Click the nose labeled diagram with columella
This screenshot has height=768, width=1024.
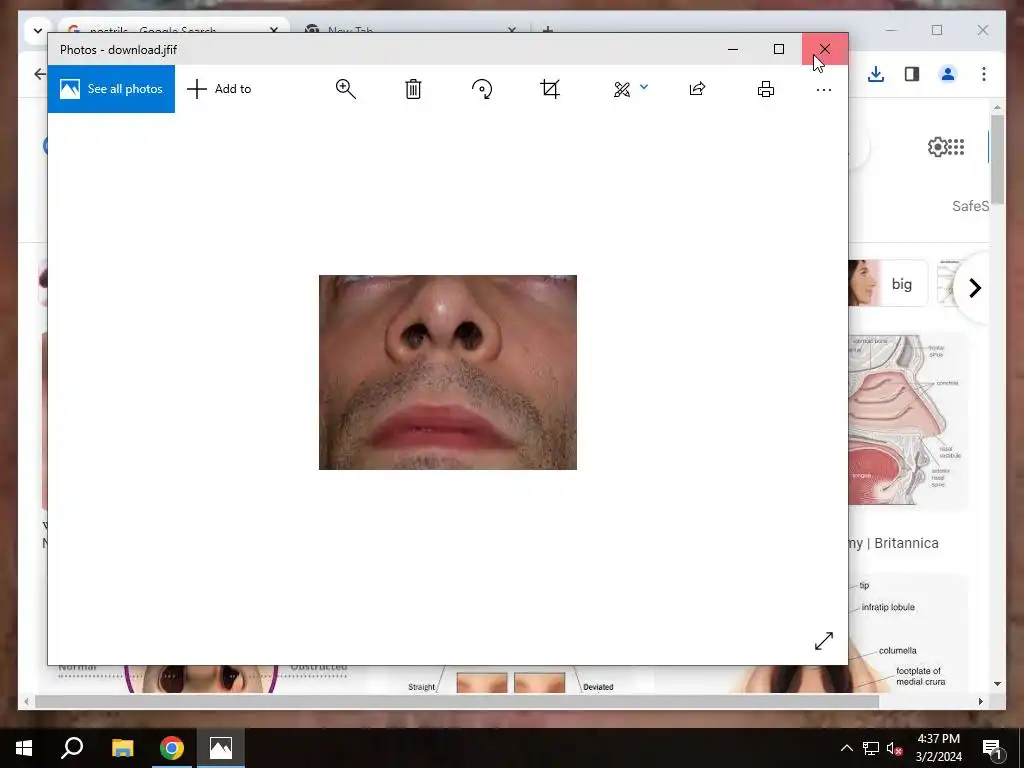pyautogui.click(x=908, y=632)
